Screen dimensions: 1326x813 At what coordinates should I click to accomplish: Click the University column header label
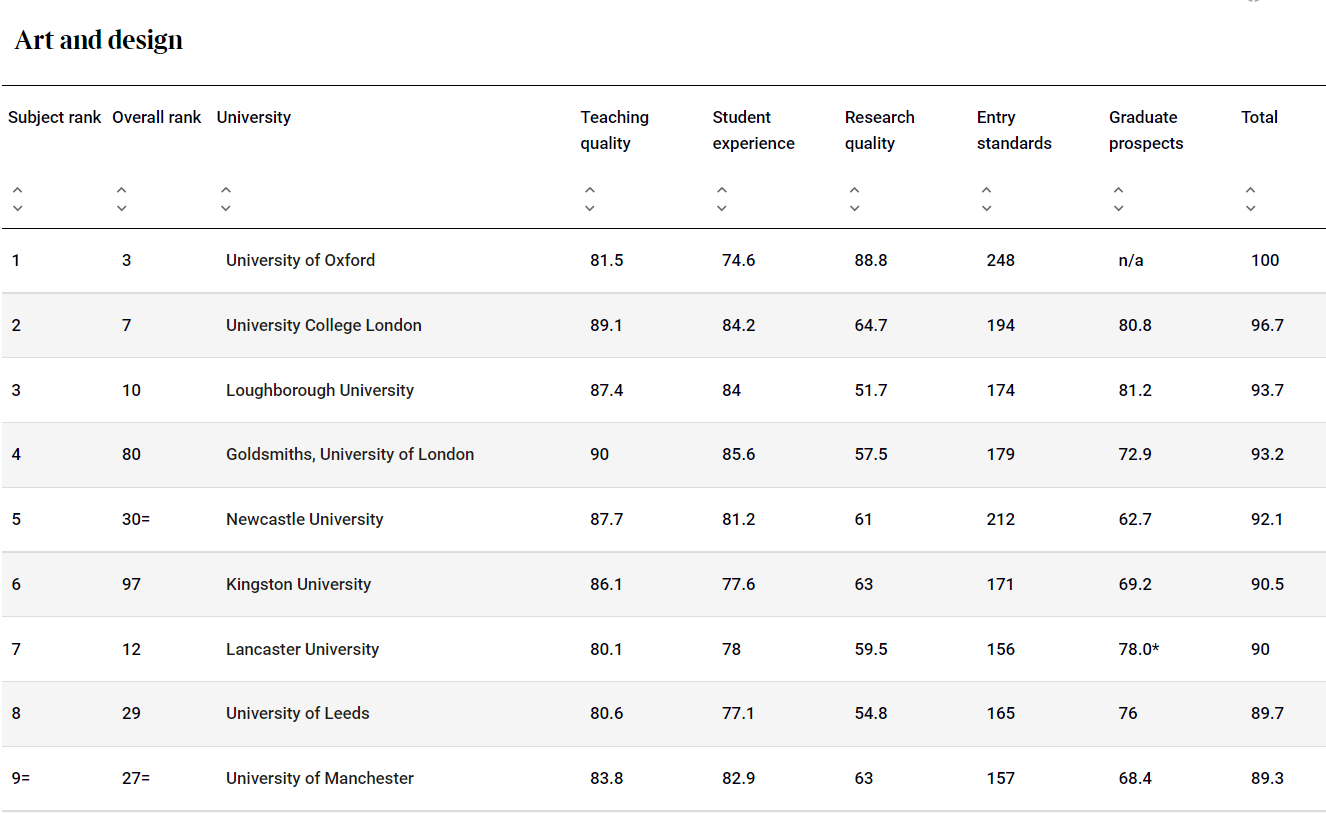(x=254, y=117)
